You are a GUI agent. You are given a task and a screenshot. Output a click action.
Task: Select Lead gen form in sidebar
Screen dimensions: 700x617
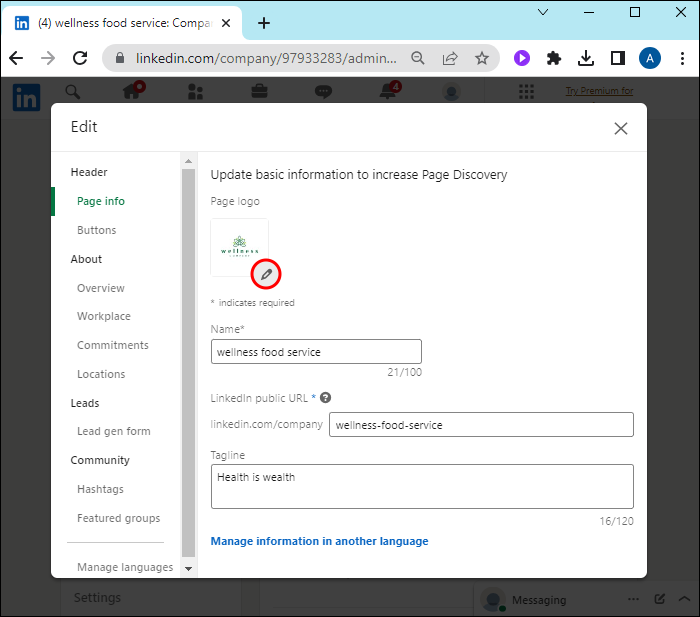point(114,431)
